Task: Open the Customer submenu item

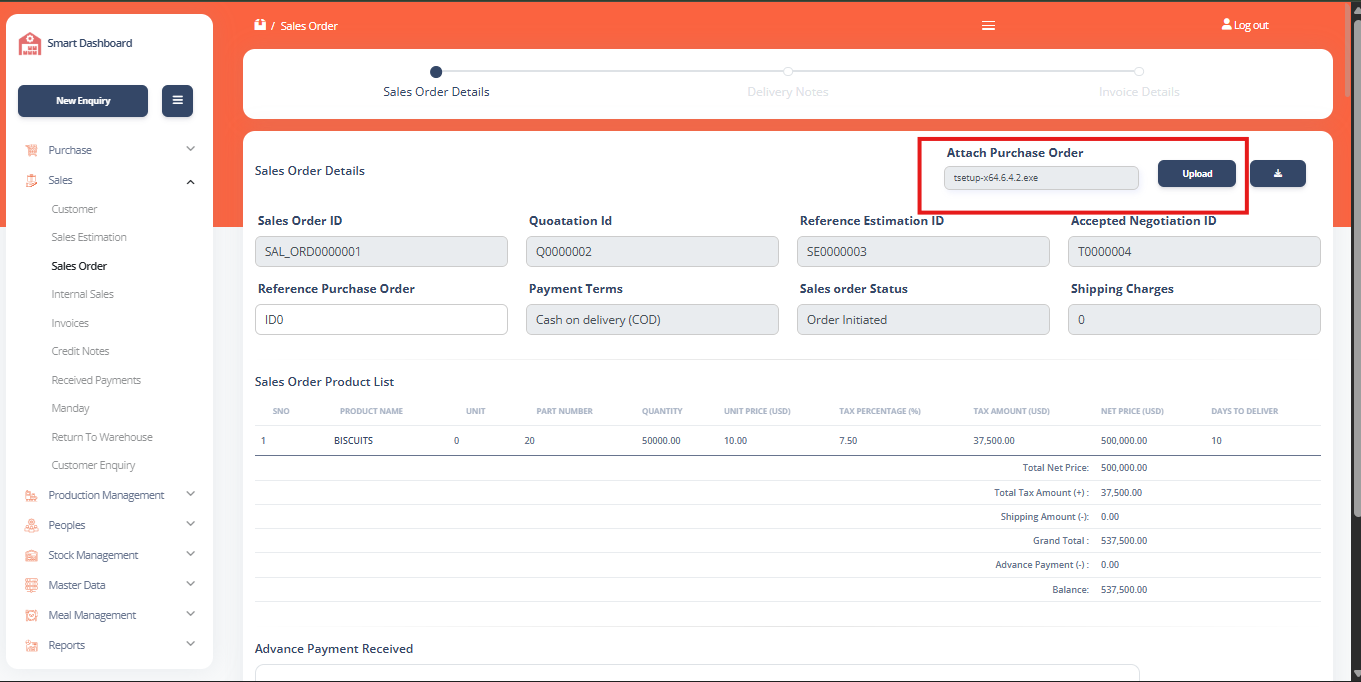Action: coord(75,209)
